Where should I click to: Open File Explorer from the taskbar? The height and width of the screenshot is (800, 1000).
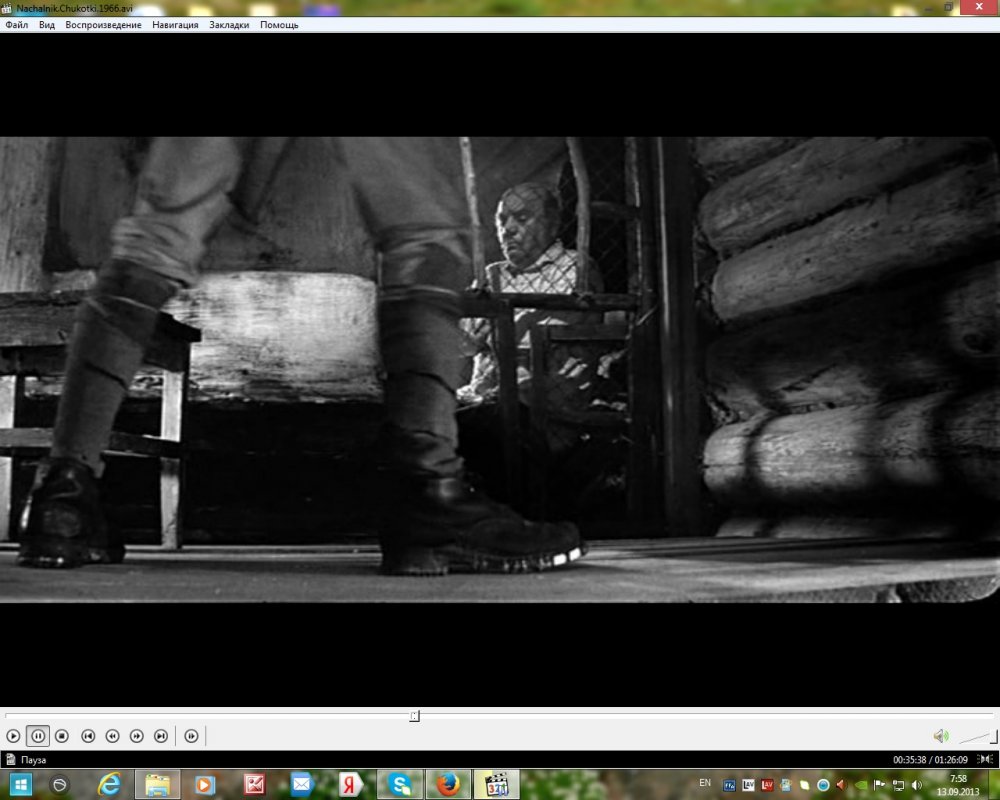point(157,785)
